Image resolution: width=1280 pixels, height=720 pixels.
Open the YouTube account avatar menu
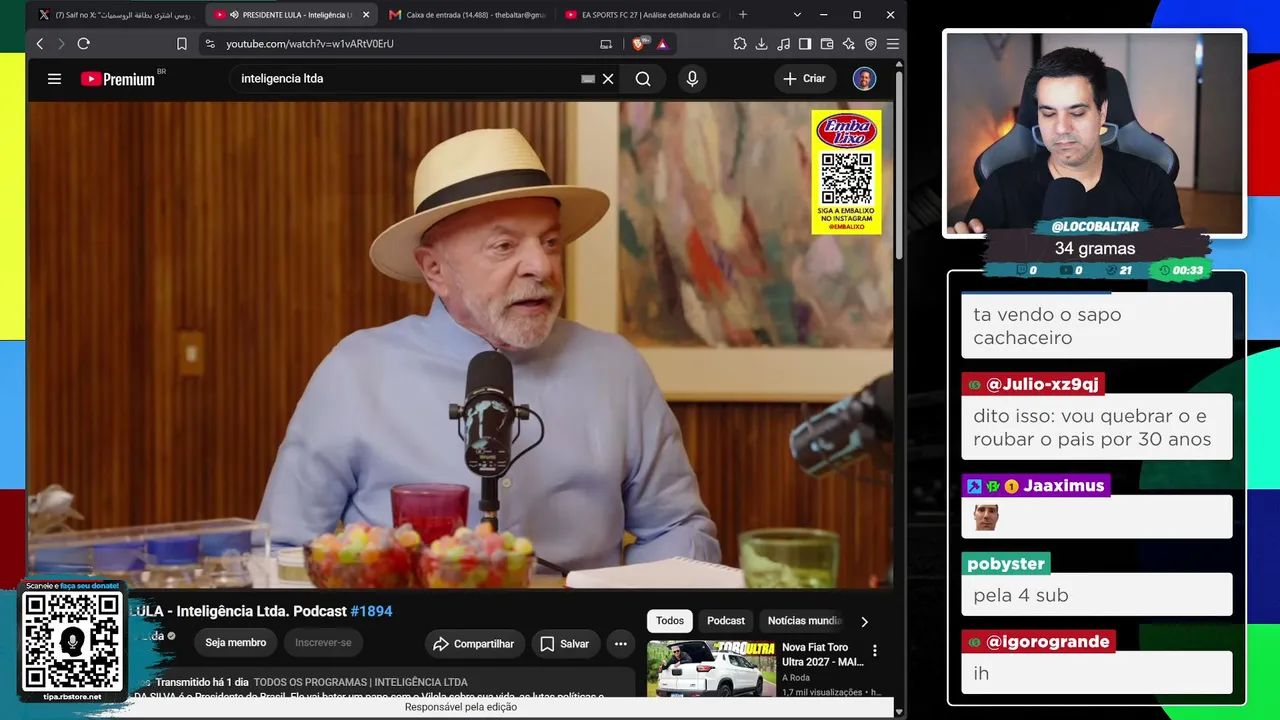coord(865,79)
